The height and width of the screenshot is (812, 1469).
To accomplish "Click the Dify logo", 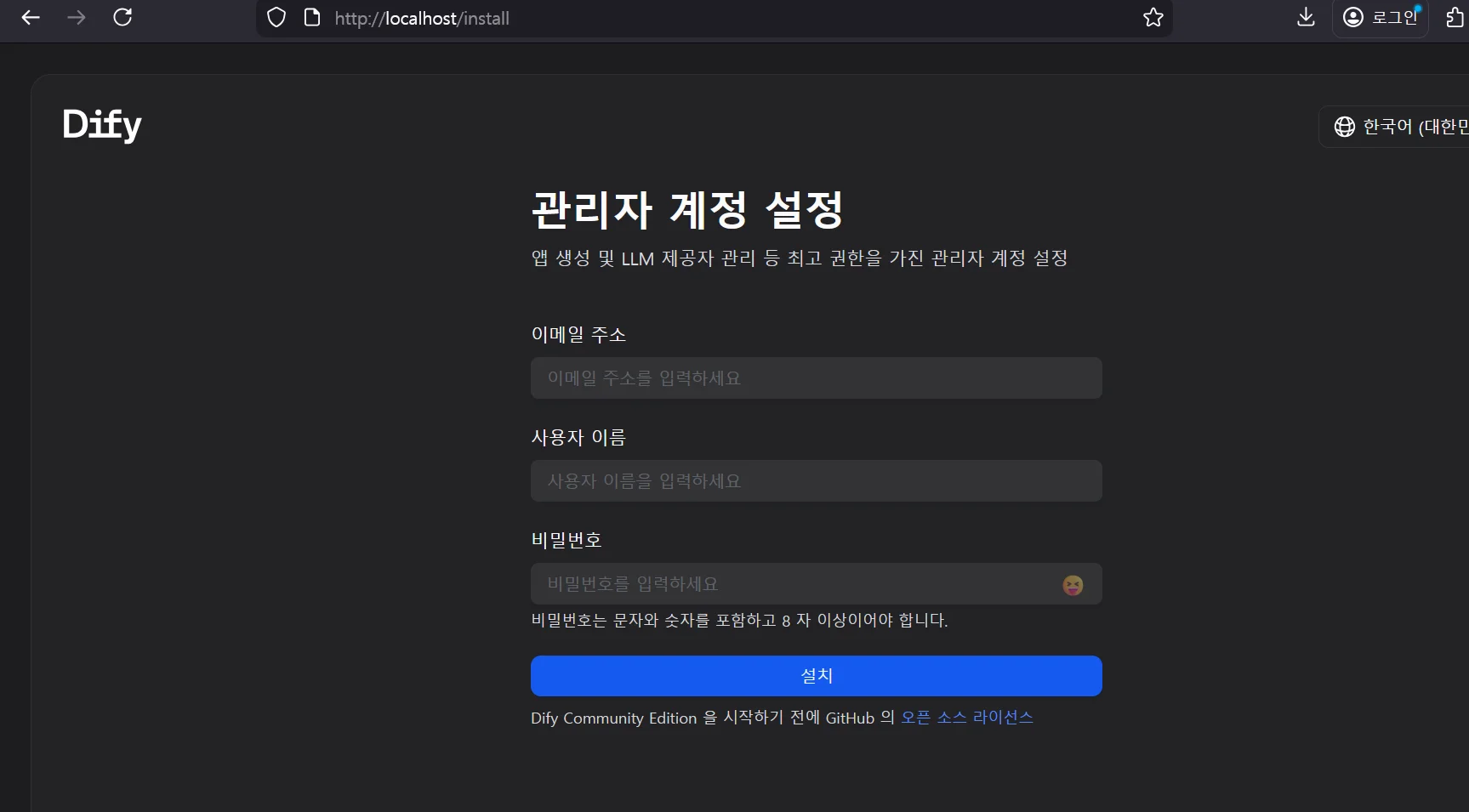I will coord(102,125).
